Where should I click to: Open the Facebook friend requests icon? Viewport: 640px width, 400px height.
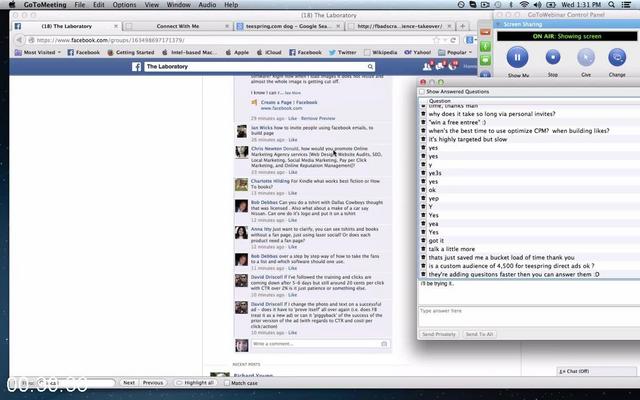coord(427,66)
